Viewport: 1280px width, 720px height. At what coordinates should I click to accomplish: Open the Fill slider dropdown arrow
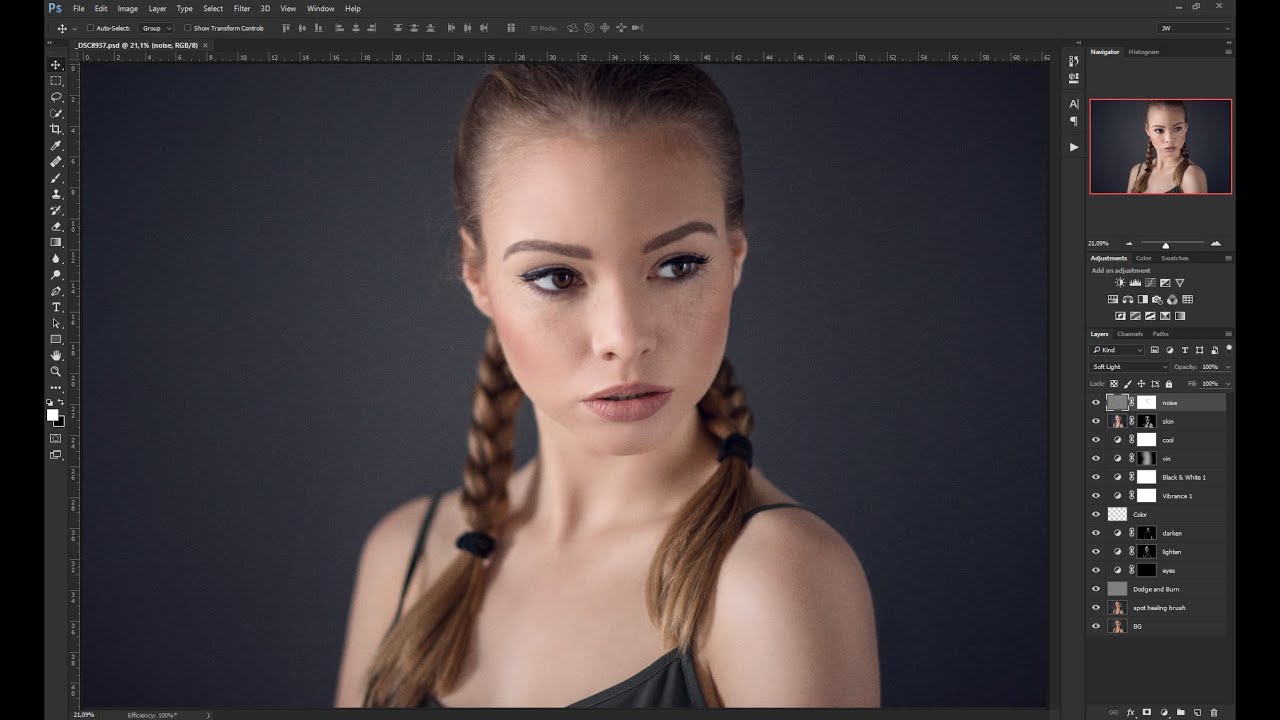point(1228,384)
